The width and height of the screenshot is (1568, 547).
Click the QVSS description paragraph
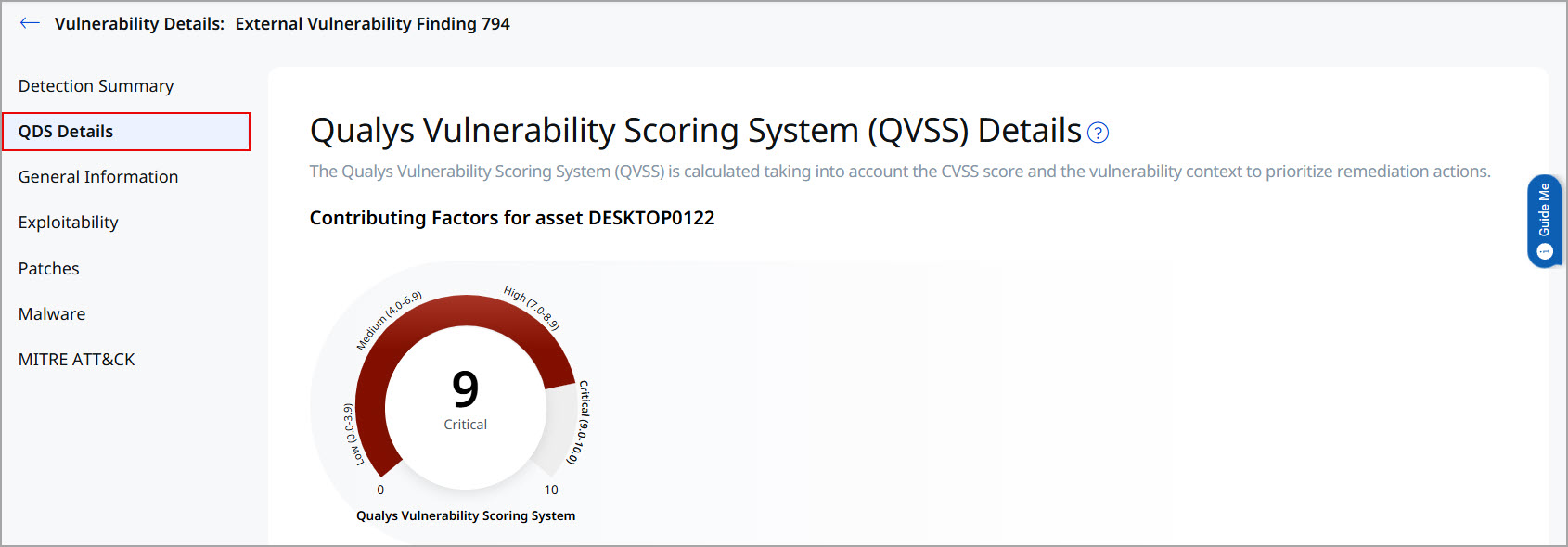(x=900, y=172)
